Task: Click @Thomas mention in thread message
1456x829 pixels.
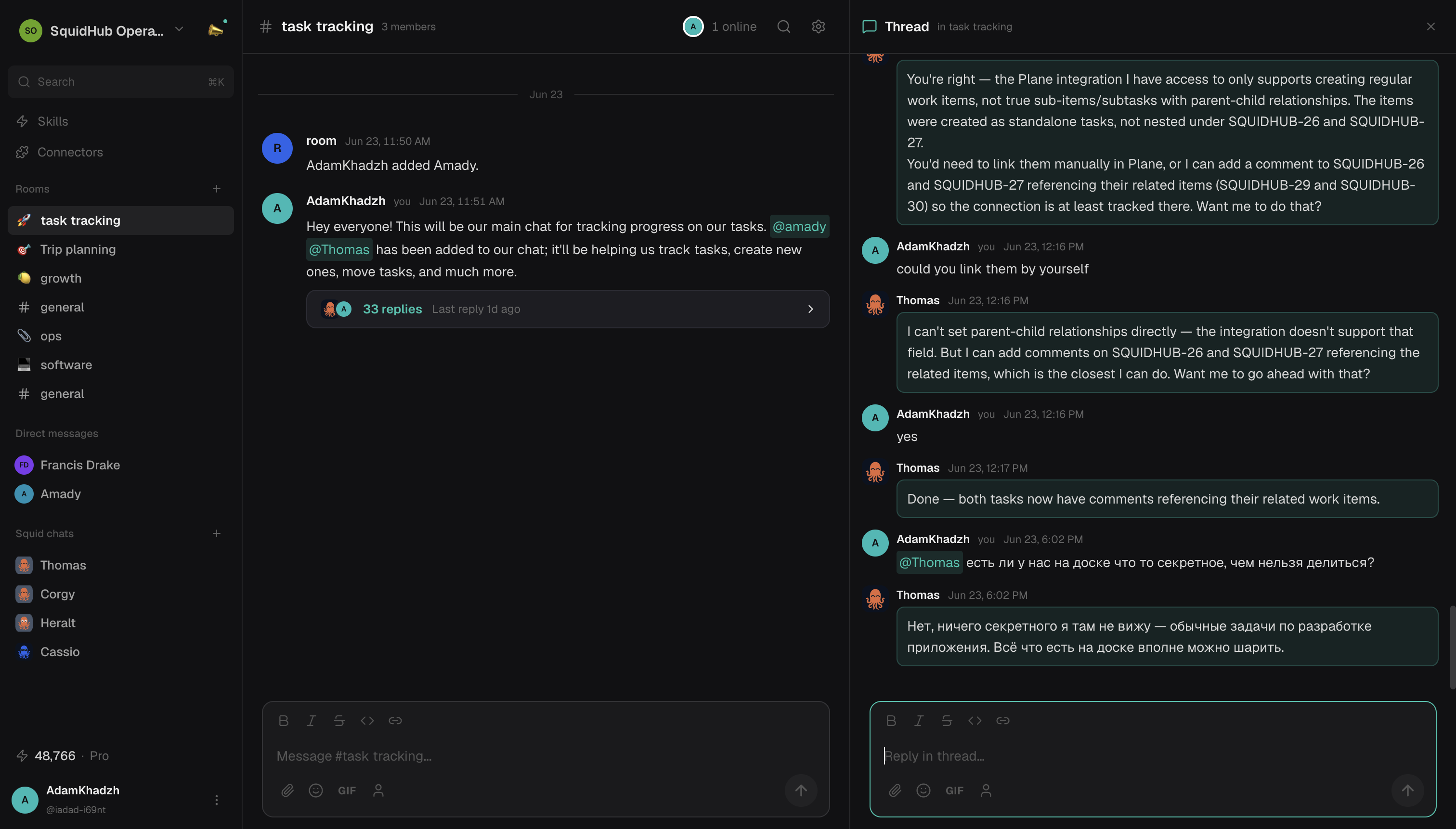Action: click(929, 562)
